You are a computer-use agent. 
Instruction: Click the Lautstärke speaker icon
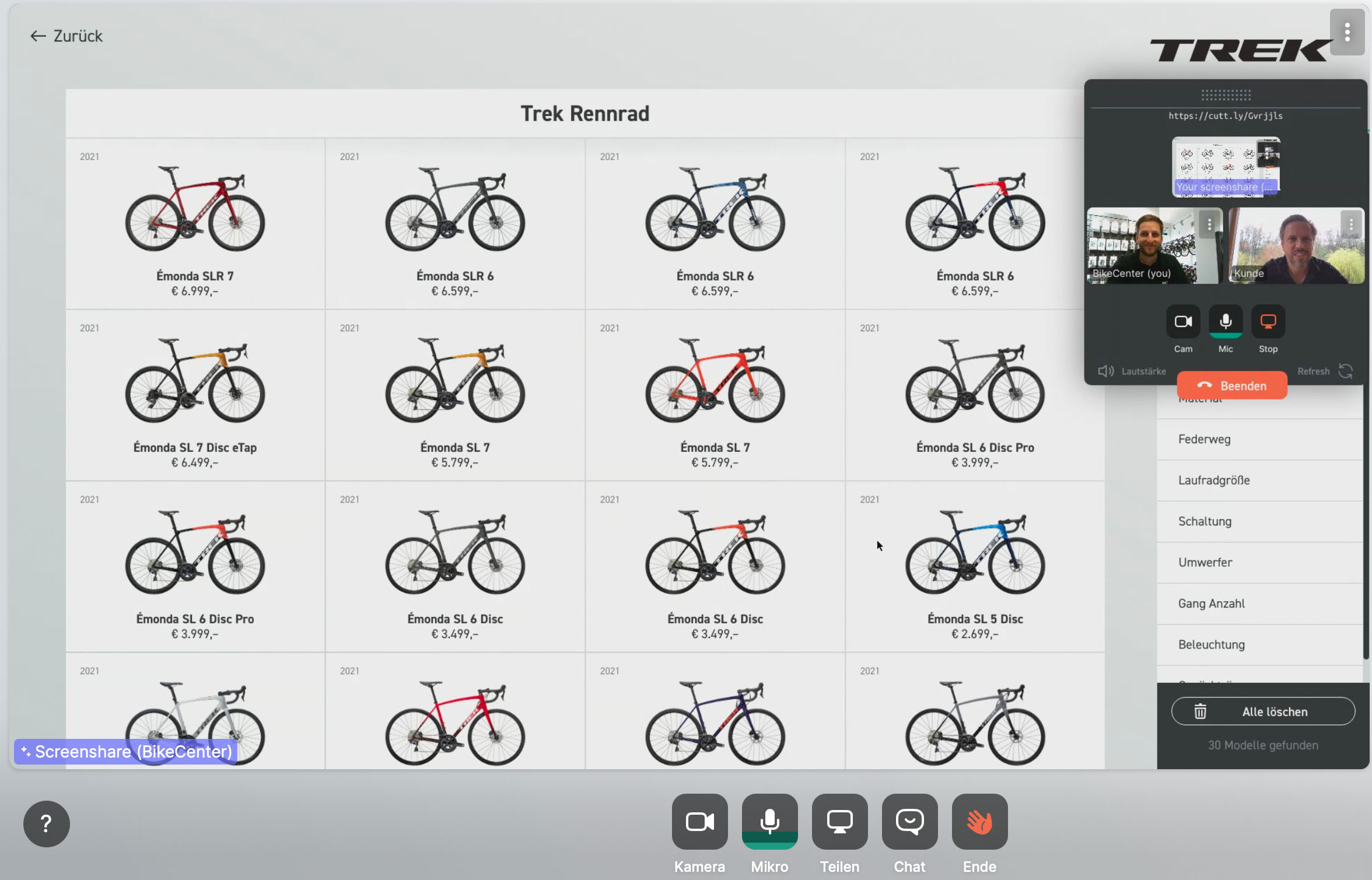tap(1106, 371)
